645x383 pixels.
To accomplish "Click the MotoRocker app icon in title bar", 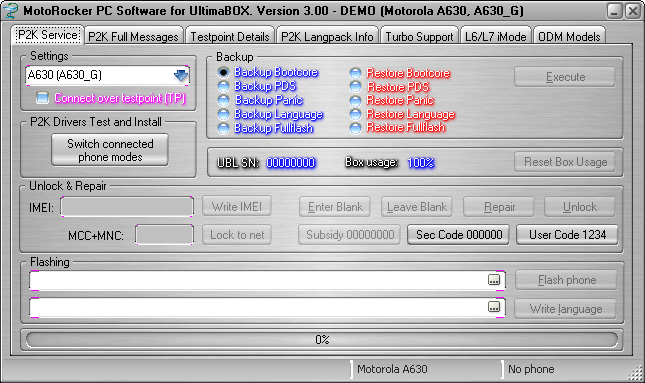I will 10,10.
